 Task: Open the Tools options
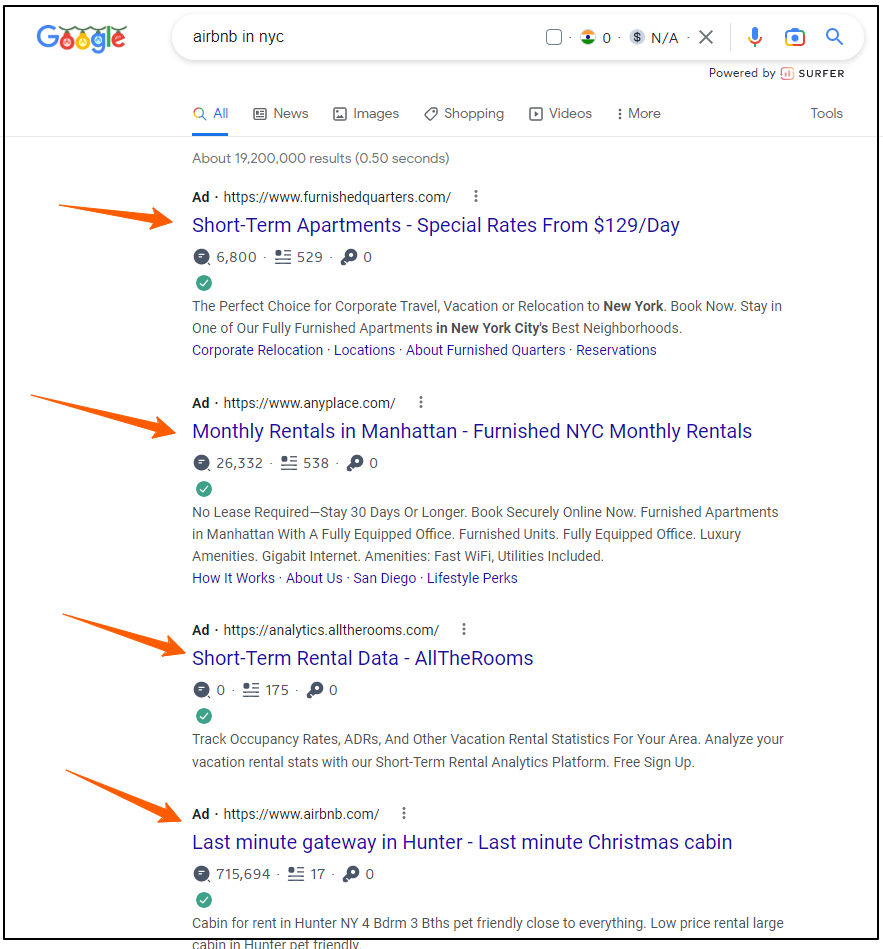(827, 114)
